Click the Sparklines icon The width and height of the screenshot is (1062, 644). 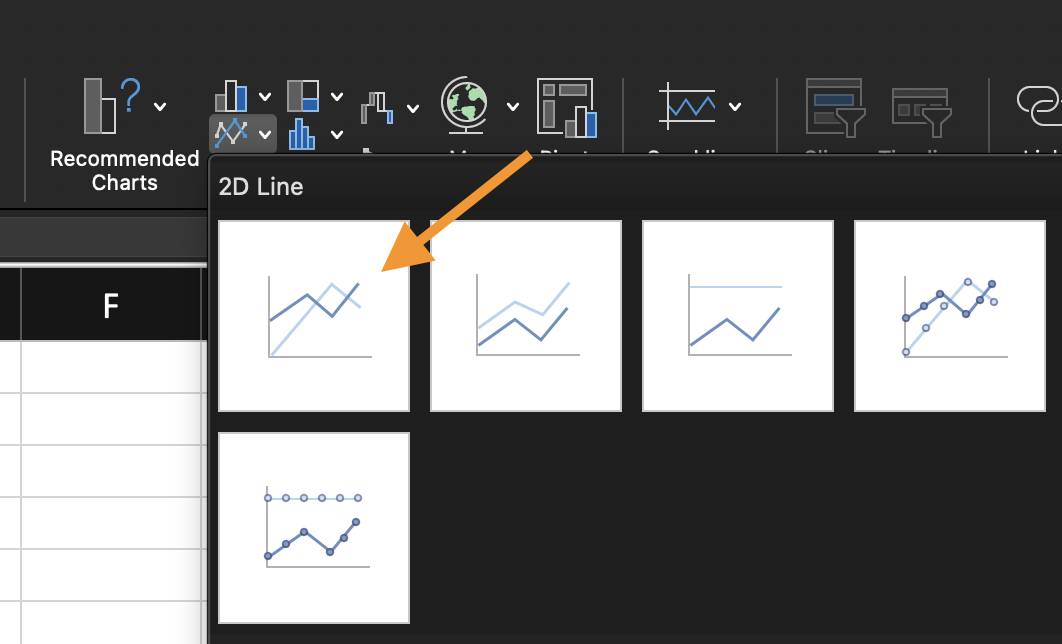click(x=687, y=105)
